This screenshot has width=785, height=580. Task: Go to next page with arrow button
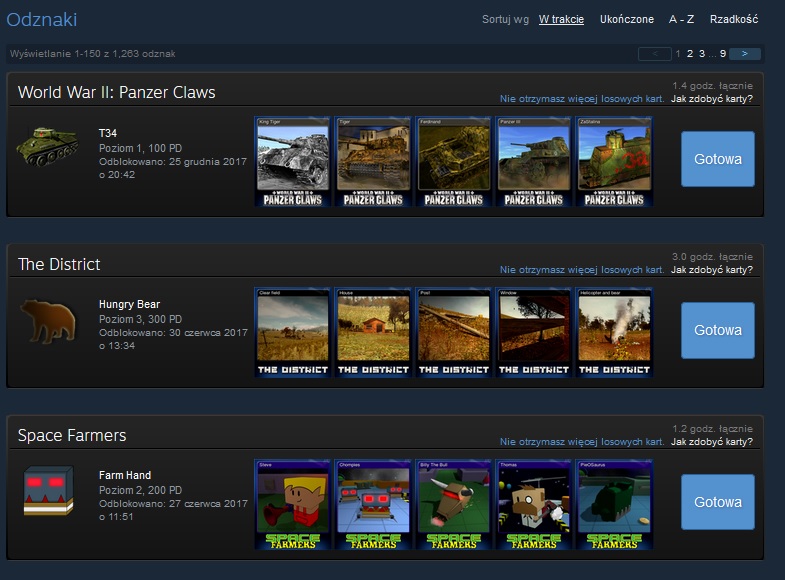[x=745, y=54]
